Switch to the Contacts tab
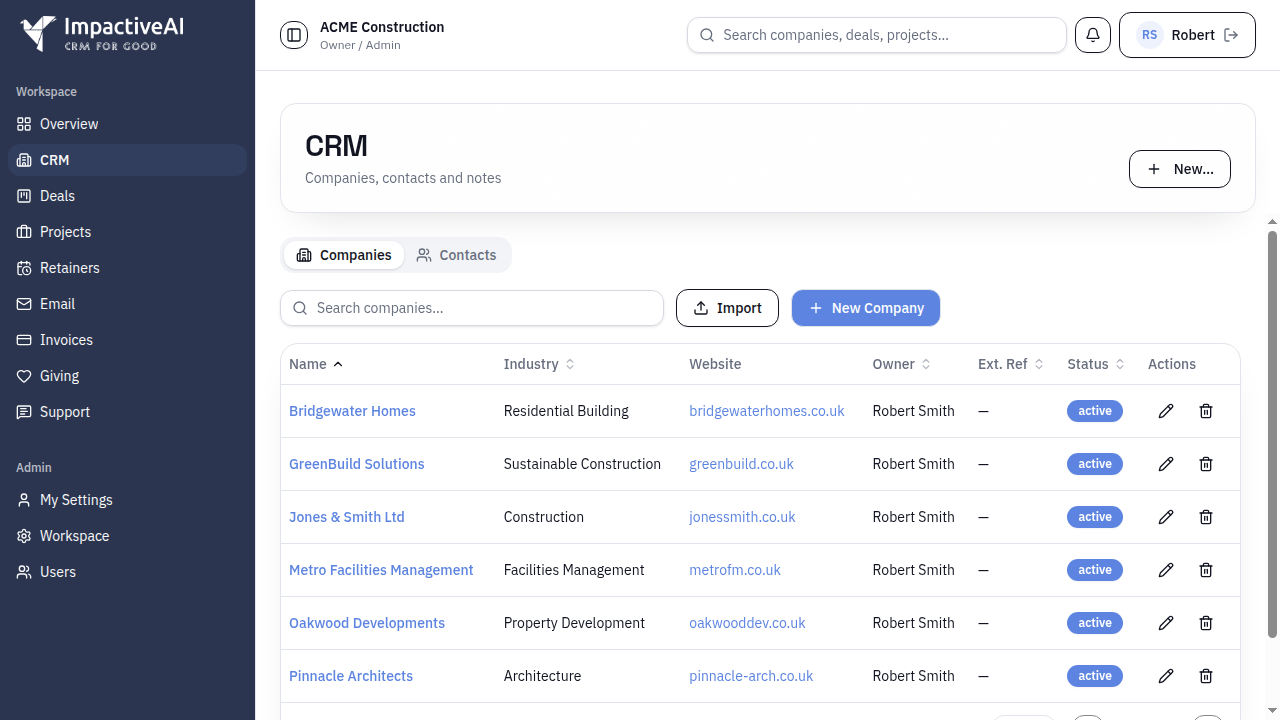The height and width of the screenshot is (720, 1280). click(x=457, y=255)
